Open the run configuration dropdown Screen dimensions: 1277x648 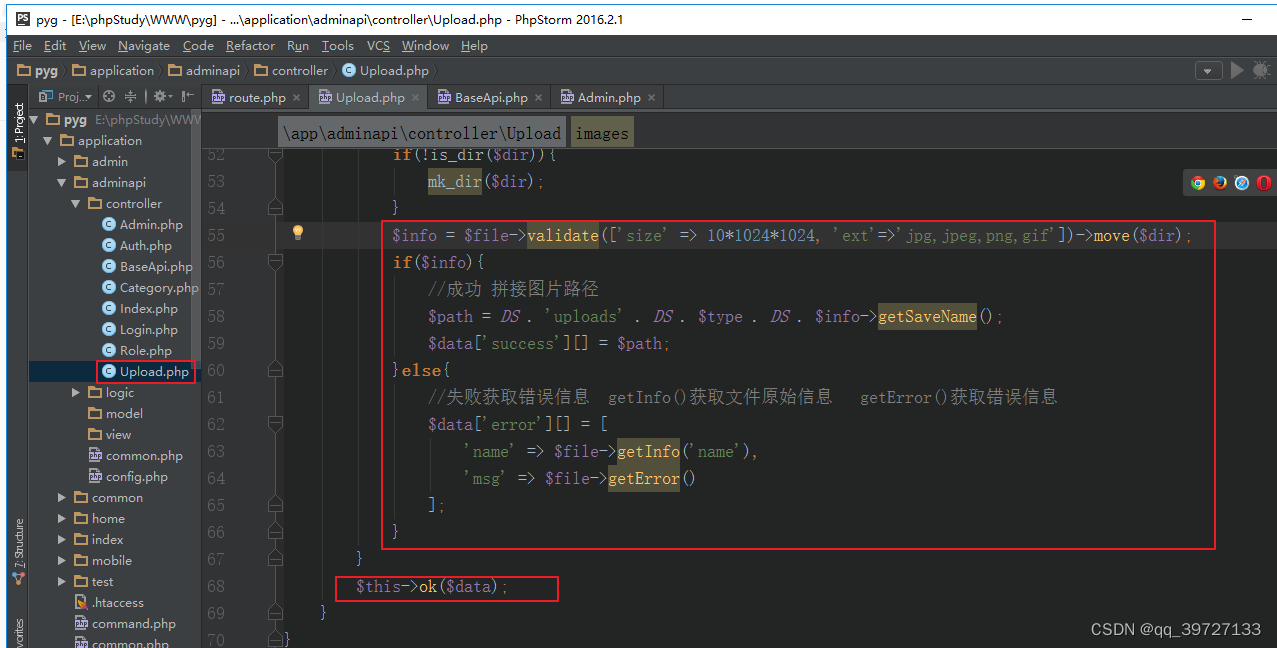click(x=1209, y=71)
